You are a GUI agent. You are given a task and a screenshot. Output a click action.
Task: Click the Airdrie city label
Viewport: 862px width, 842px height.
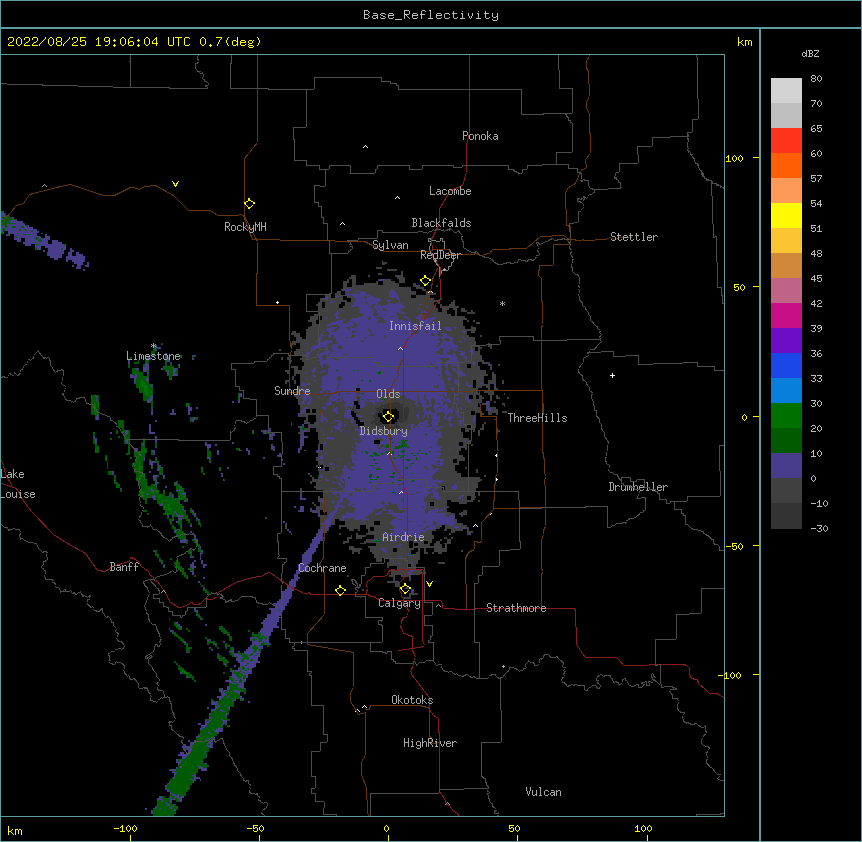pos(404,537)
